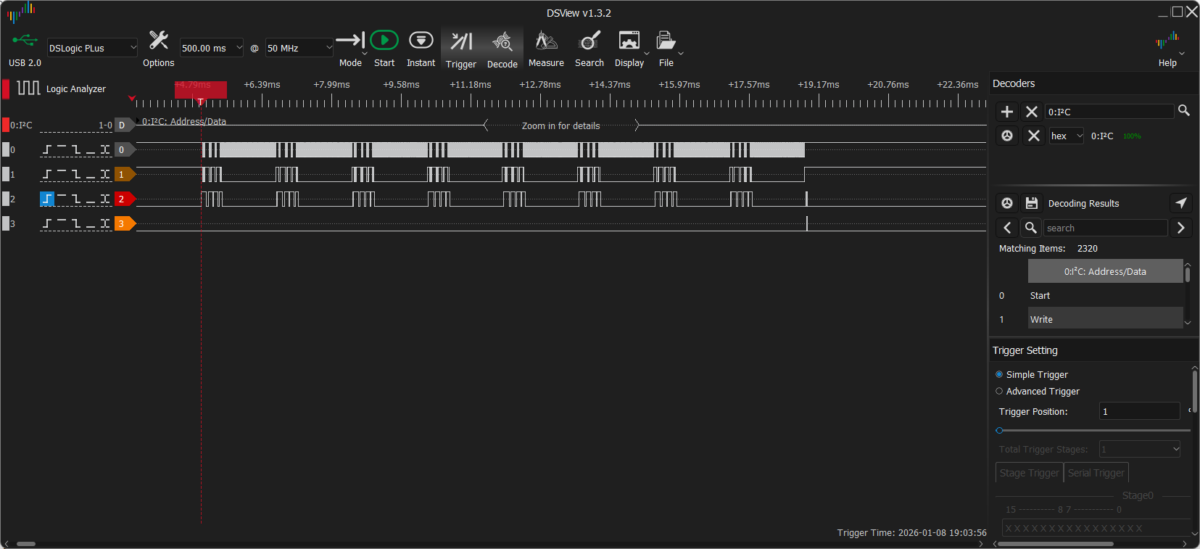Enable rising edge trigger on channel 1

pos(48,174)
